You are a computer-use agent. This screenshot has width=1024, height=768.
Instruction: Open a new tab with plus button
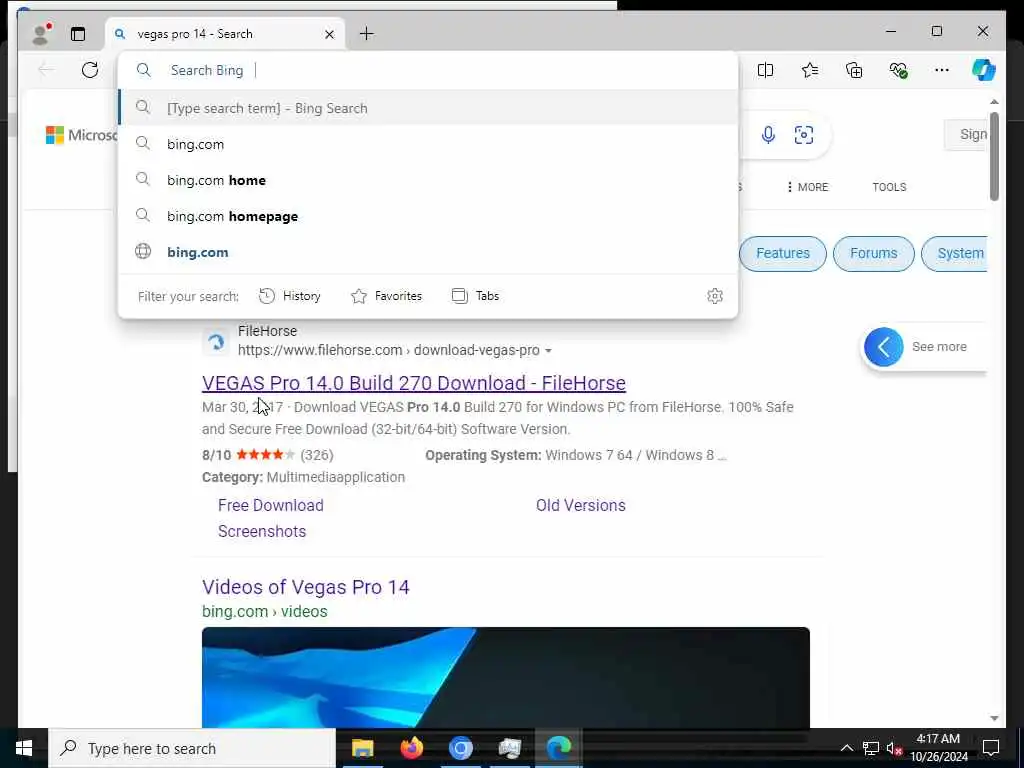tap(367, 33)
